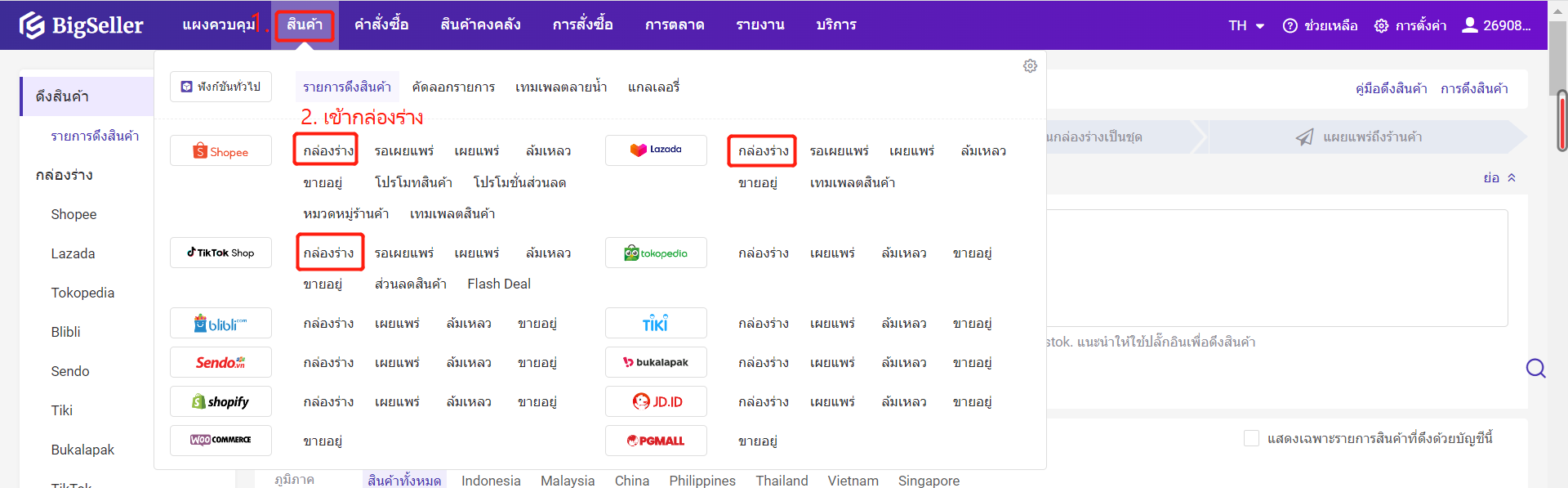Screen dimensions: 1568x488
Task: Select Tokopedia in left sidebar
Action: click(x=82, y=293)
